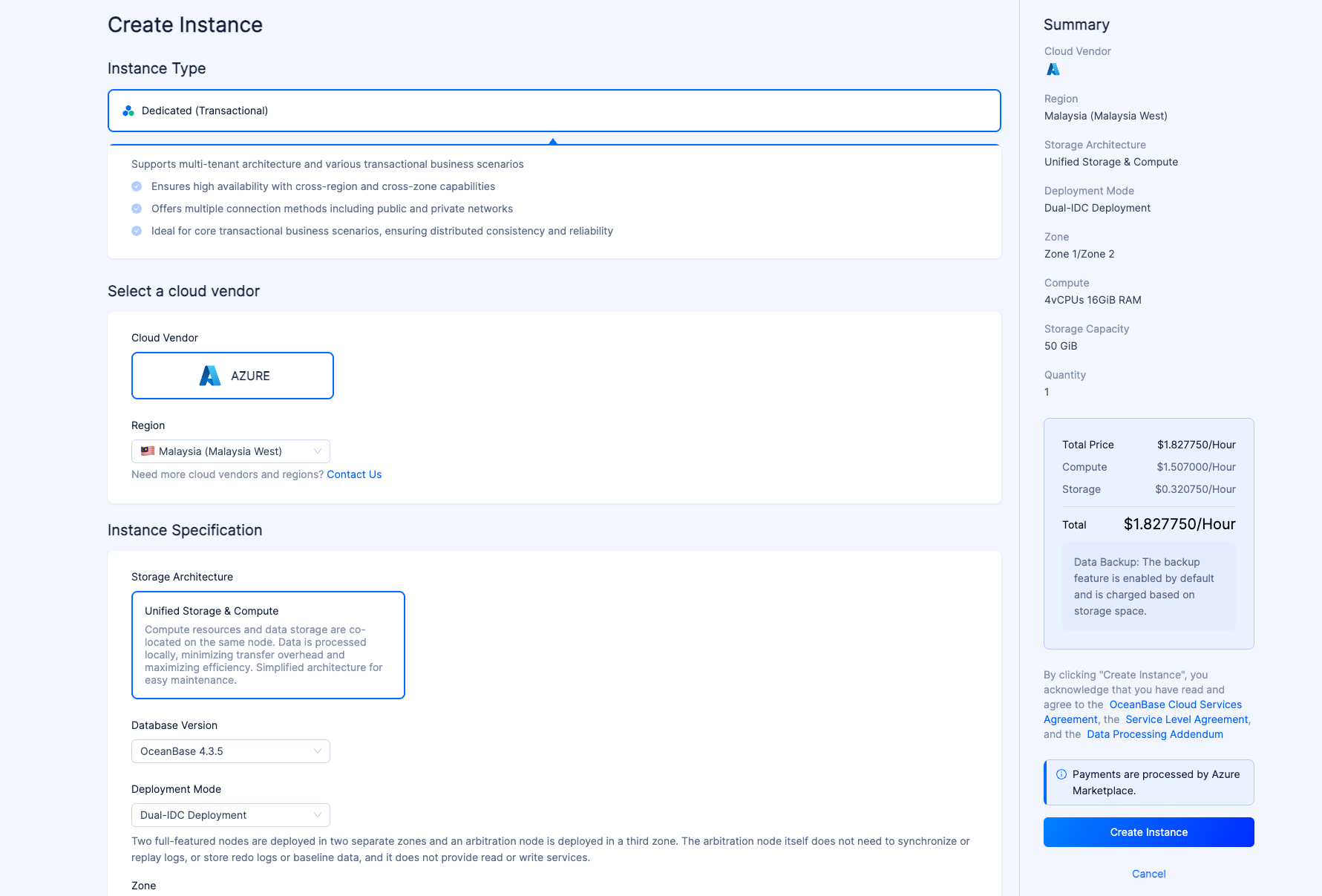Screen dimensions: 1322x896
Task: View the Data Processing Addendum
Action: [x=1154, y=734]
